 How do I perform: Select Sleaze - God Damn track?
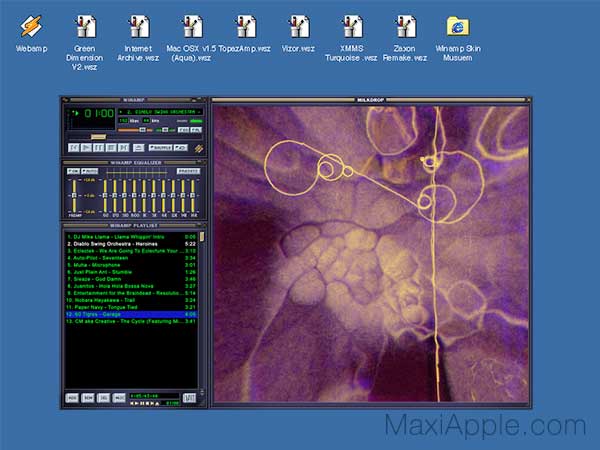click(x=131, y=279)
